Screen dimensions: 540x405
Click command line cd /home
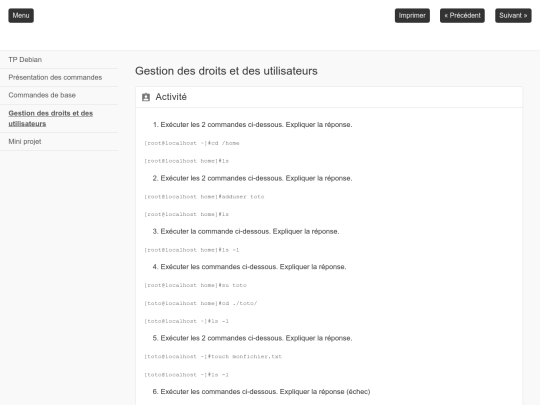tap(192, 143)
